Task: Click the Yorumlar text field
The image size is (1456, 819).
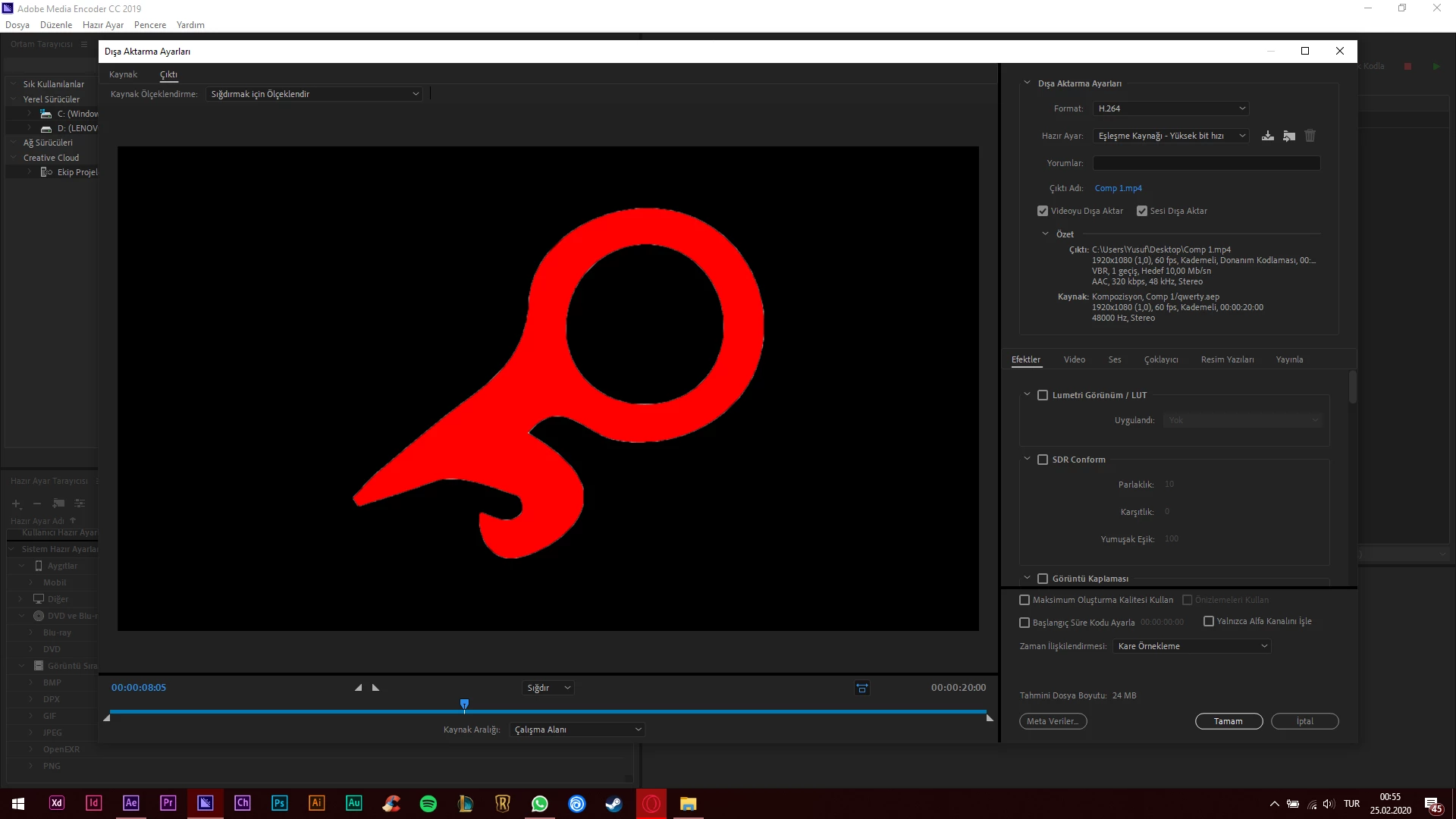Action: 1206,163
